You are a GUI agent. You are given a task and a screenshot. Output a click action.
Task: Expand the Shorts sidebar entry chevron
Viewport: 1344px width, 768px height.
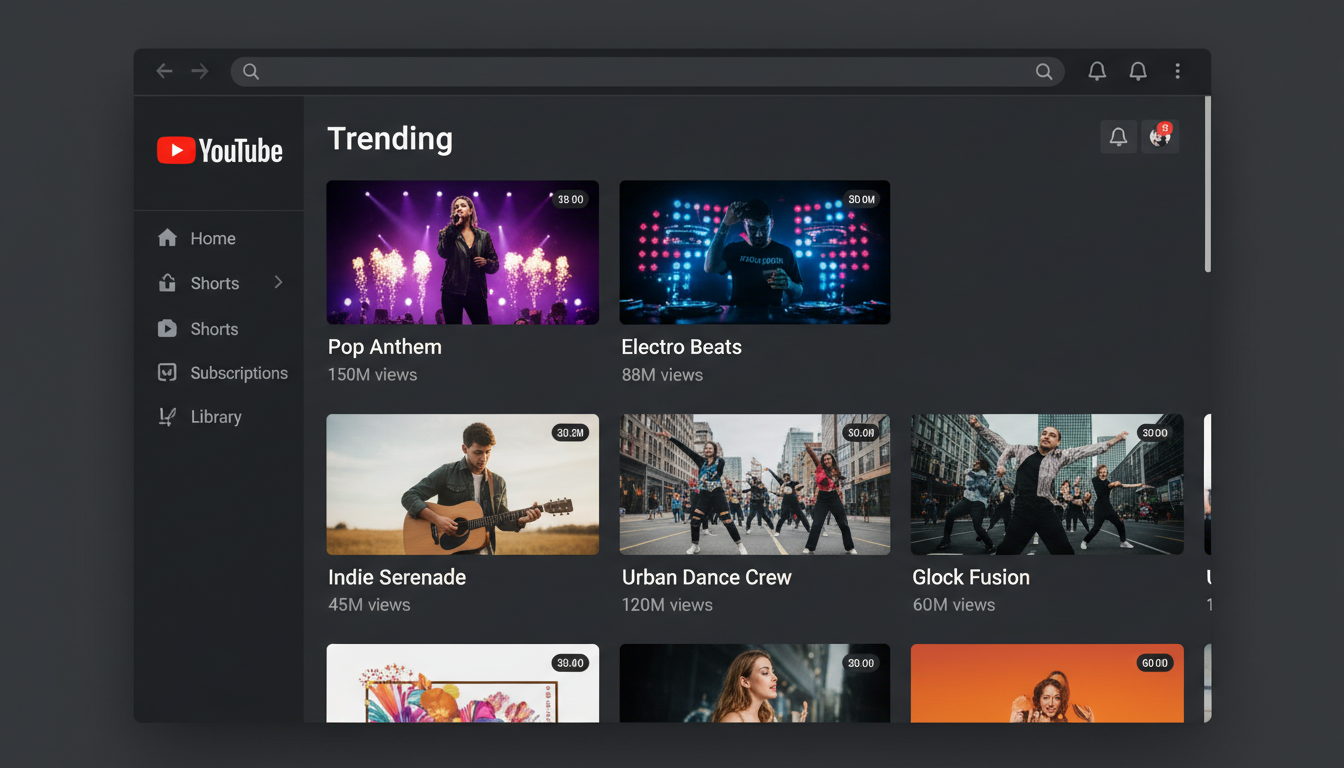click(x=278, y=283)
